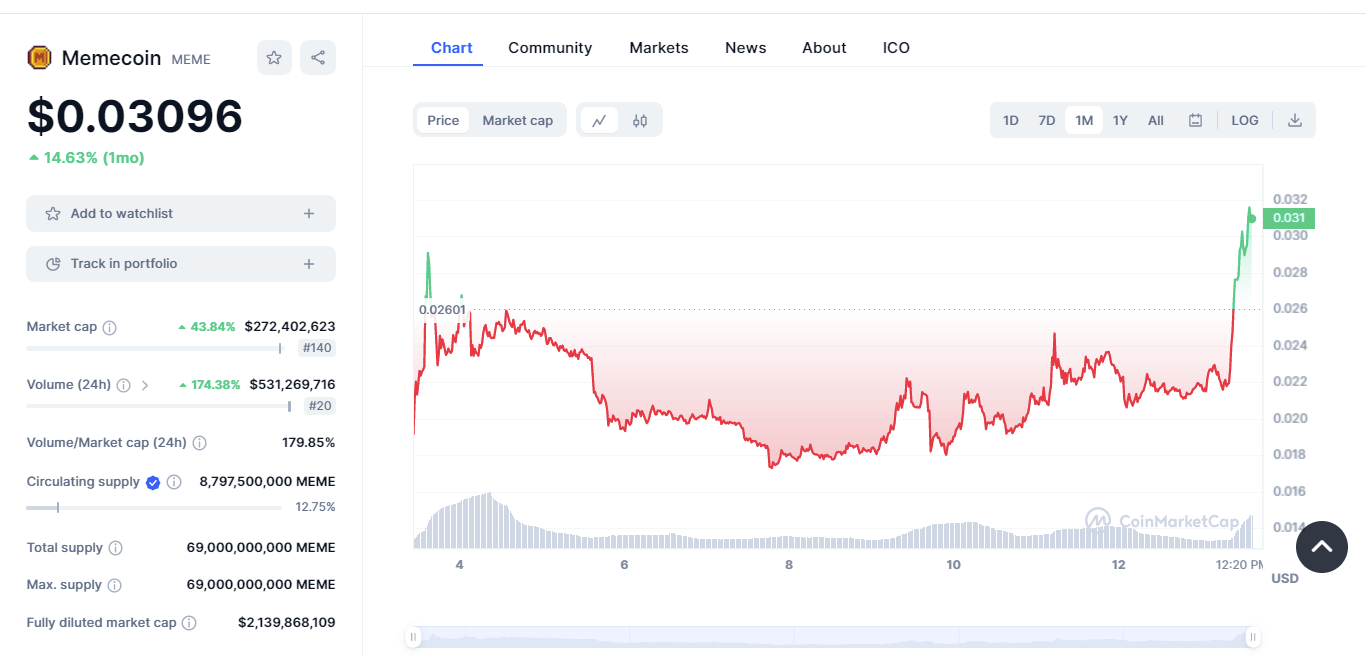Screen dimensions: 1366x657
Task: Open the About tab
Action: [824, 47]
